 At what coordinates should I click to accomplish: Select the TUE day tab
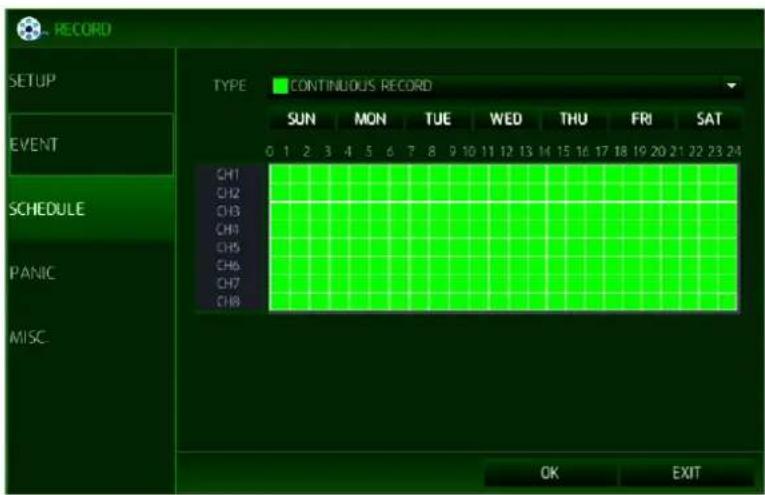(x=438, y=119)
